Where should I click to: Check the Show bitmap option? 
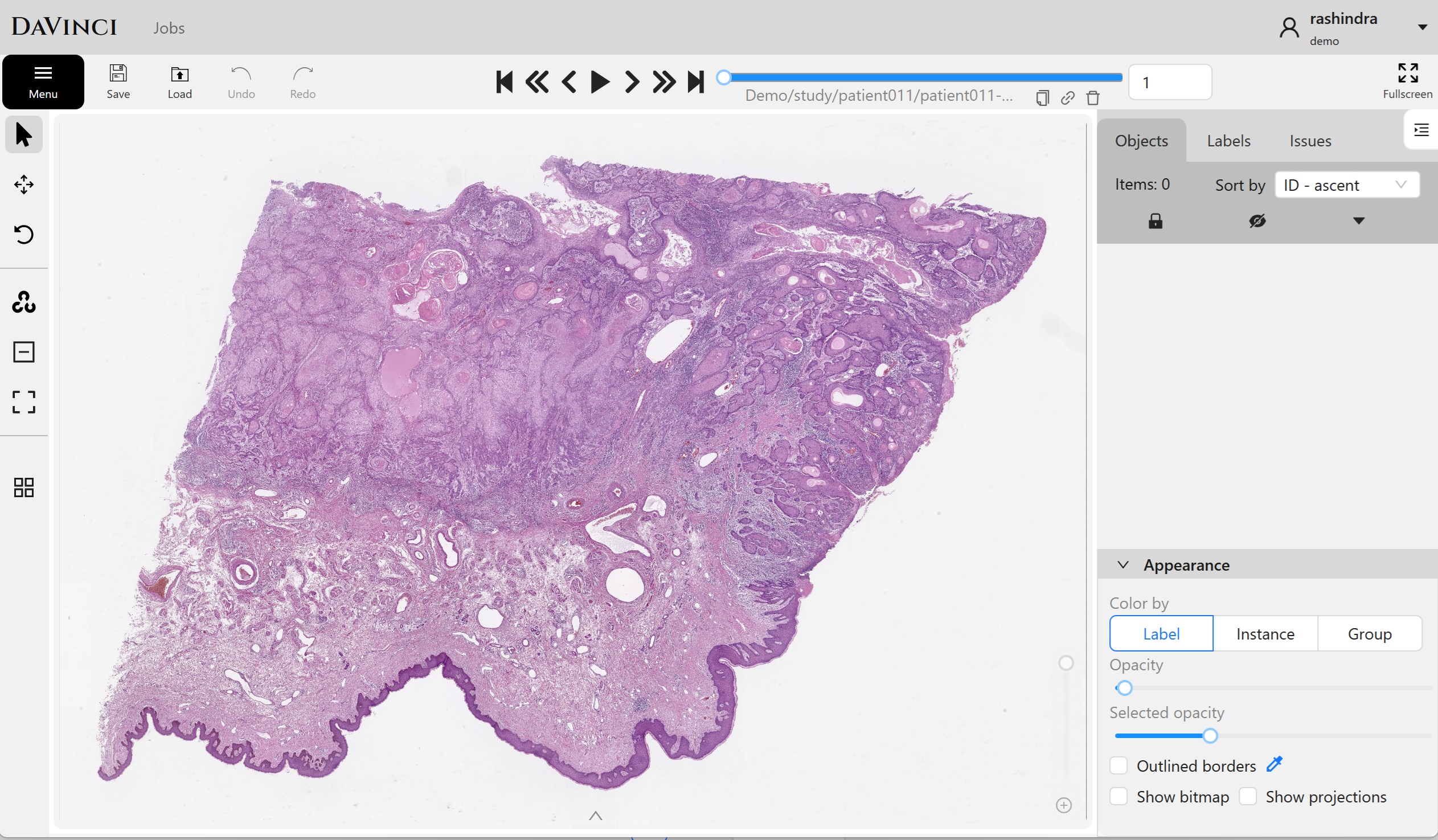click(1119, 797)
